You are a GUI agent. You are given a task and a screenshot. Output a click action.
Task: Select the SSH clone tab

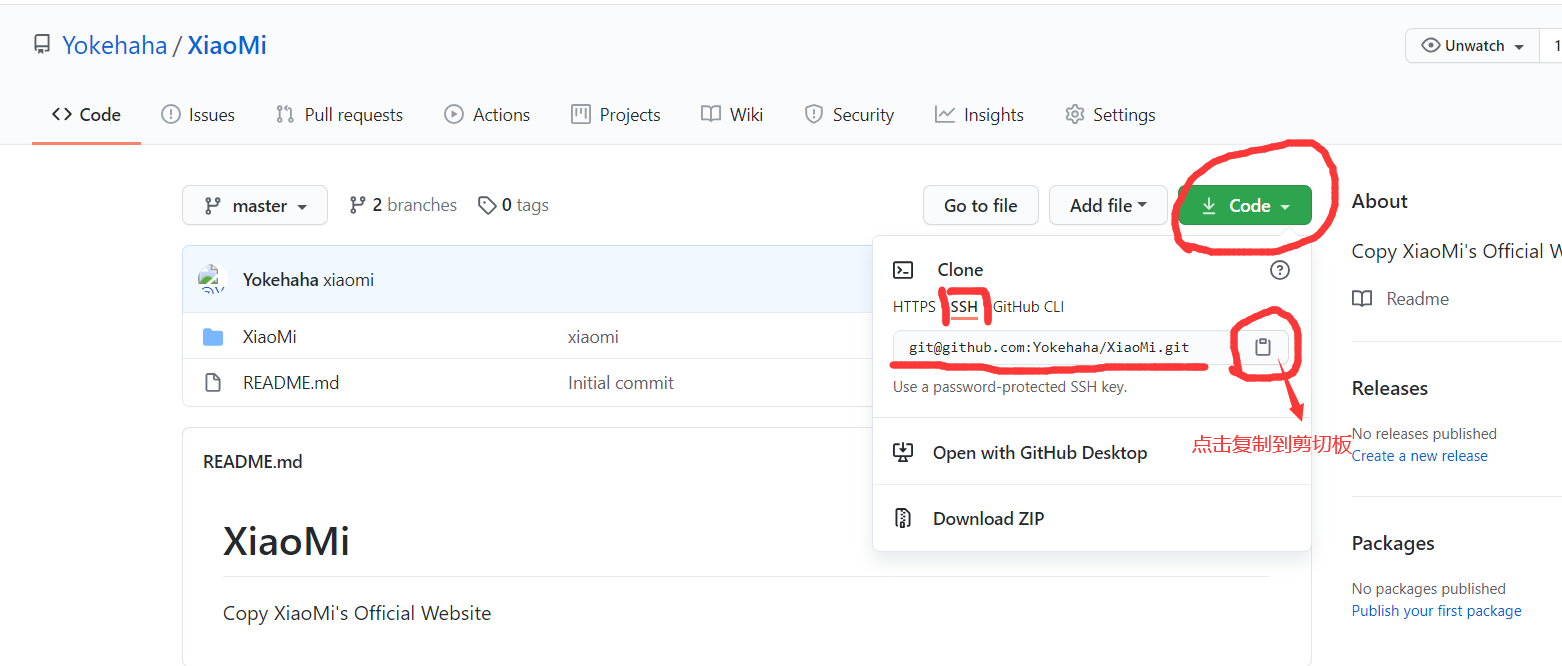tap(964, 307)
